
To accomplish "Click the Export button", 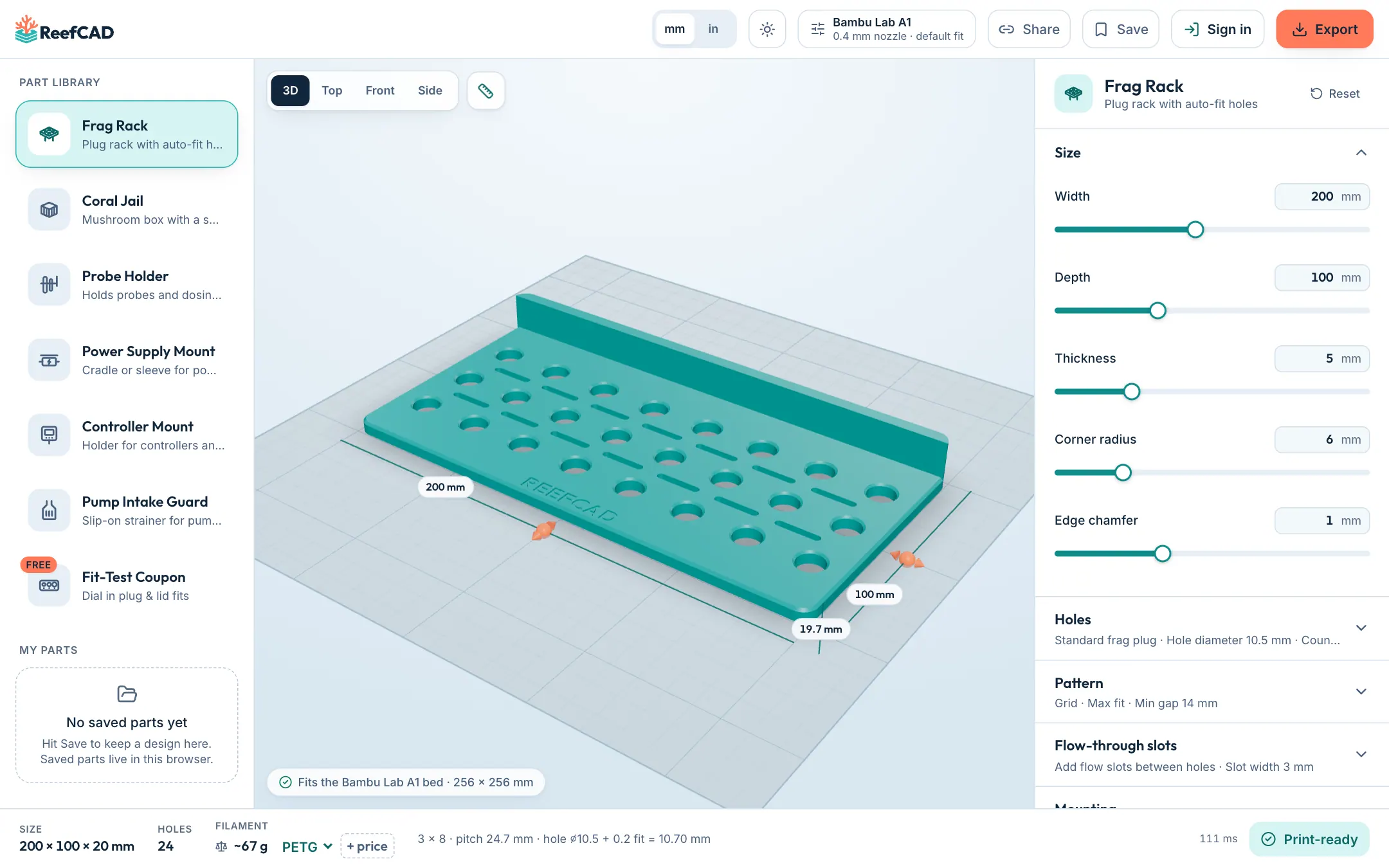I will (1325, 29).
